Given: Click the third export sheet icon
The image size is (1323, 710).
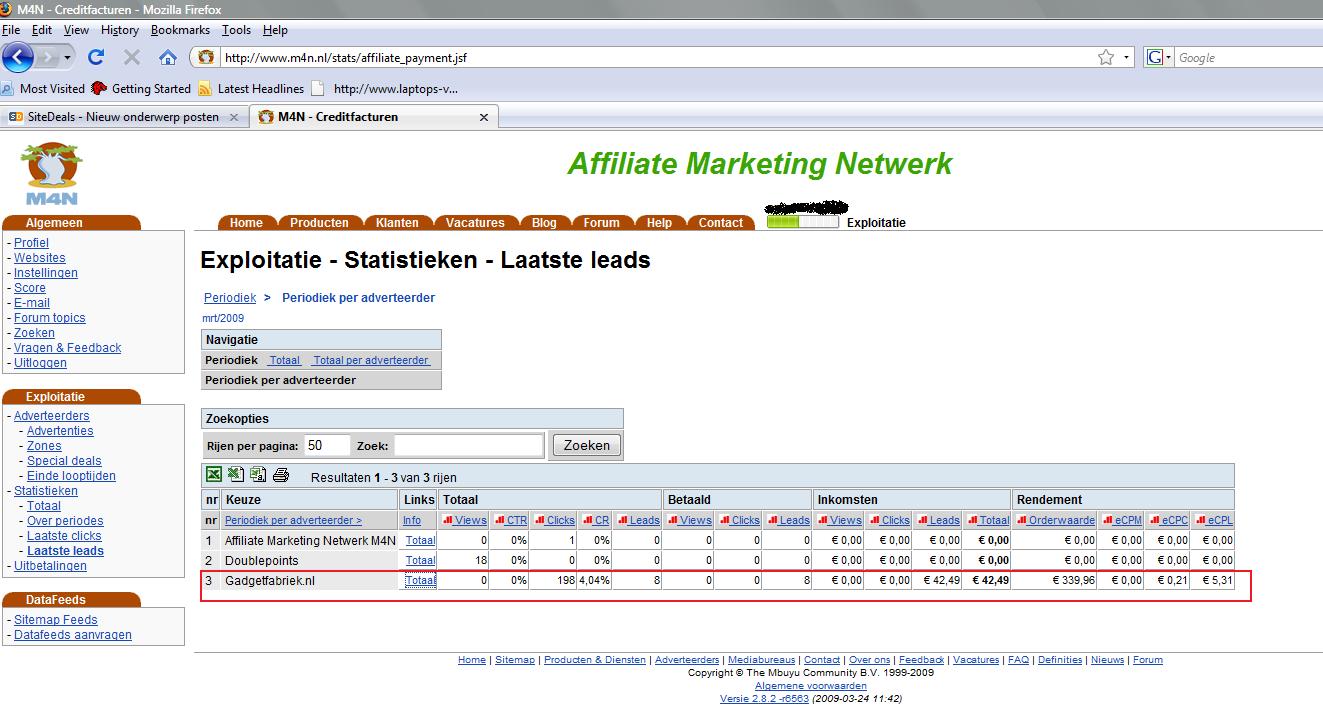Looking at the screenshot, I should 258,475.
